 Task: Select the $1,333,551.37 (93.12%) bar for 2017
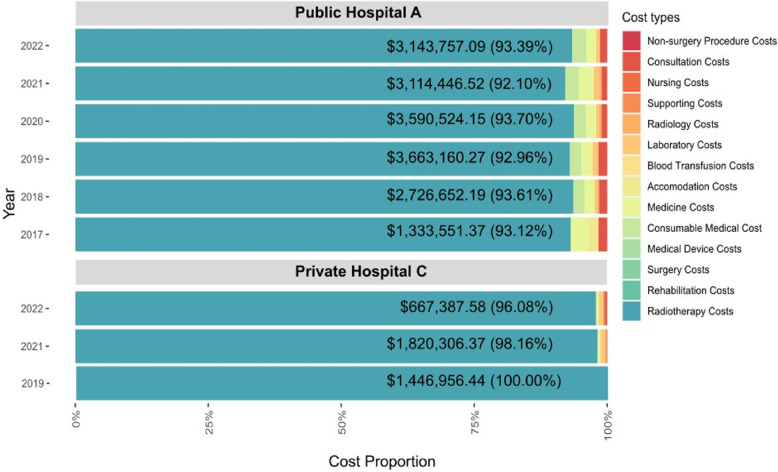click(x=323, y=234)
